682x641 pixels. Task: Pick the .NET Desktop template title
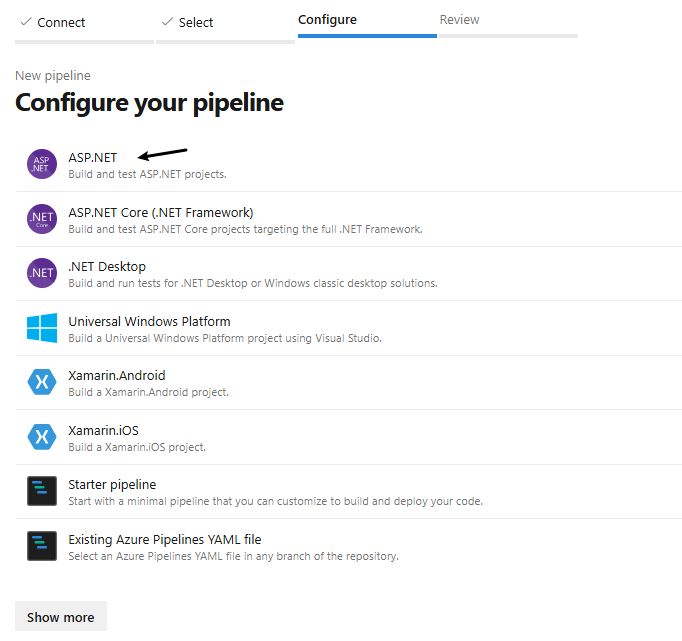pos(107,267)
